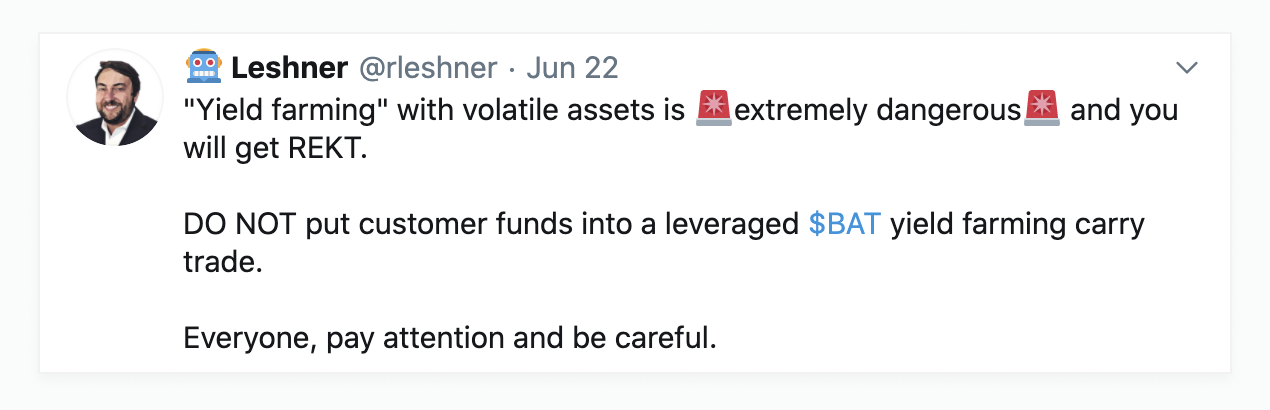Click the siren emoji after "extremely dangerous"
1270x410 pixels.
tap(1042, 109)
